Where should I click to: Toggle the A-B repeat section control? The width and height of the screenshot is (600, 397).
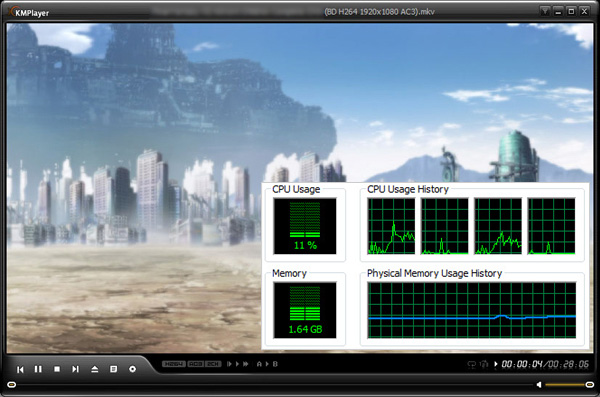pyautogui.click(x=267, y=364)
